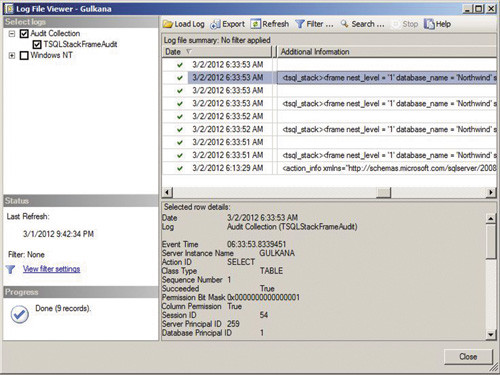Click the Help book icon

429,24
